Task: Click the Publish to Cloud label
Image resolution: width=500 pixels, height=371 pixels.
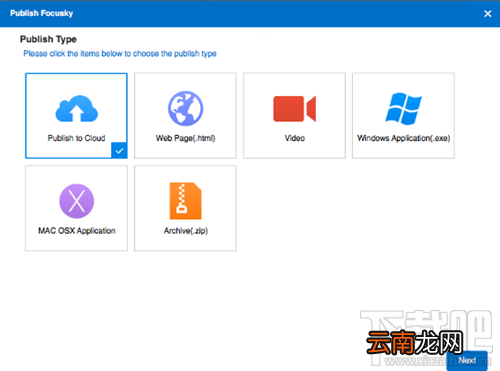Action: [x=76, y=138]
